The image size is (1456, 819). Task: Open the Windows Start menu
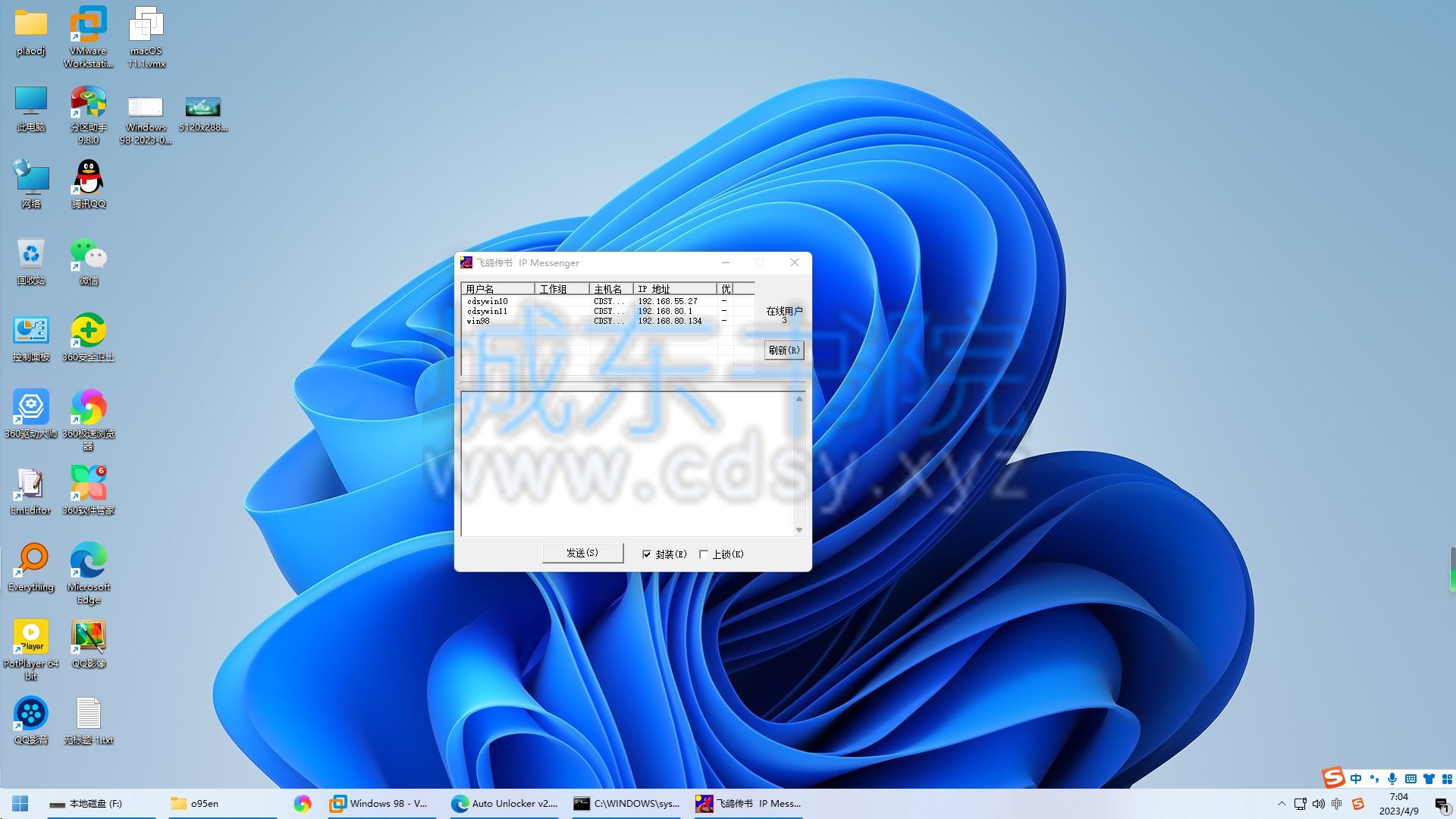[x=20, y=803]
